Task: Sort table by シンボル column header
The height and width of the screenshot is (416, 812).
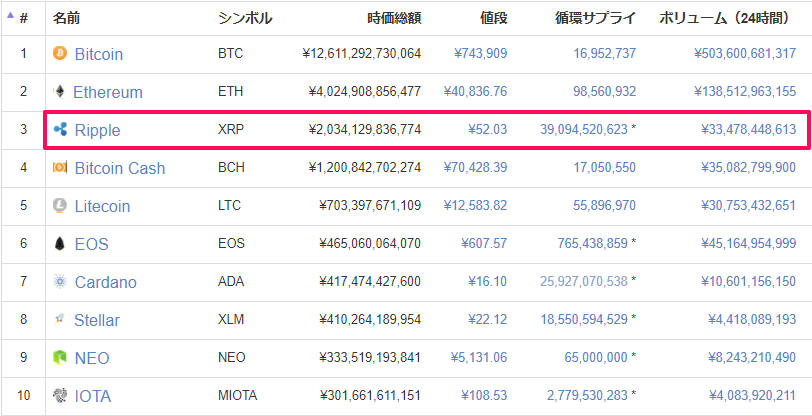Action: (x=245, y=18)
